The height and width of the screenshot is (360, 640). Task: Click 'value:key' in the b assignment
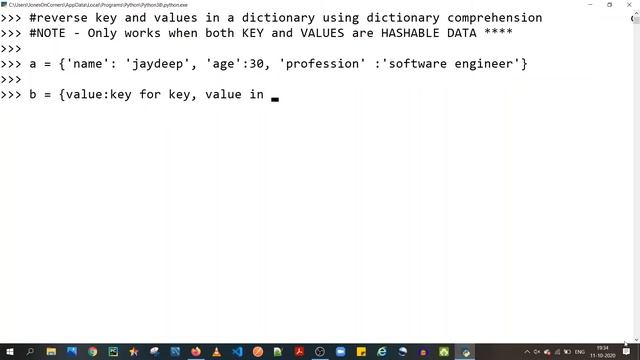pos(98,95)
